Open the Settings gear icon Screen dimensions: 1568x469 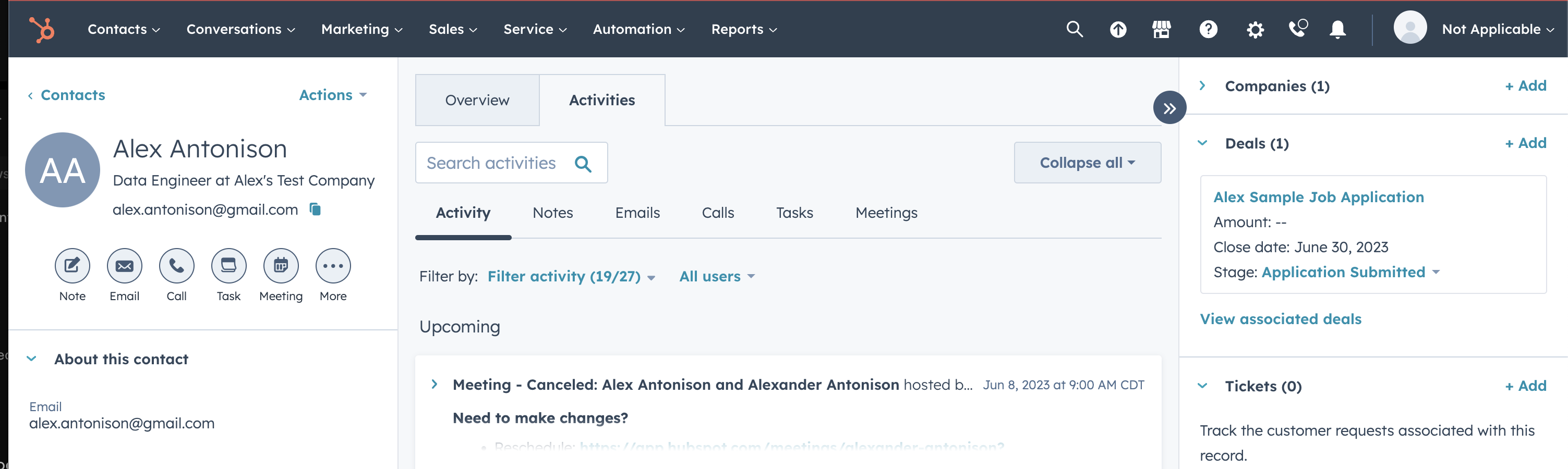pos(1255,29)
